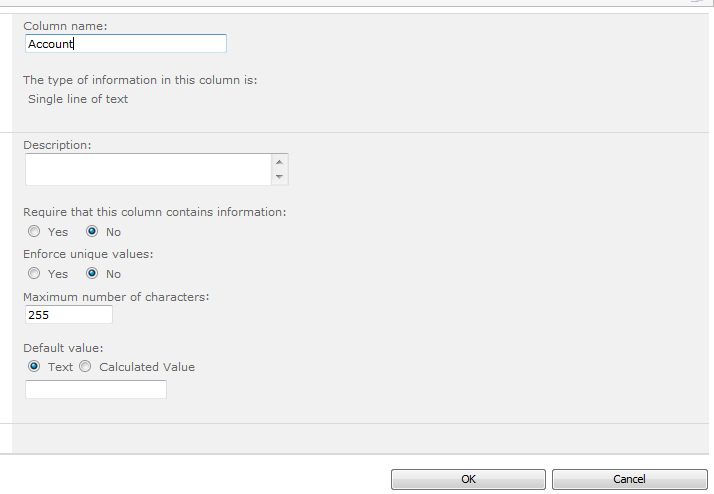
Task: Click the 'Single line of text' type text
Action: pos(78,99)
